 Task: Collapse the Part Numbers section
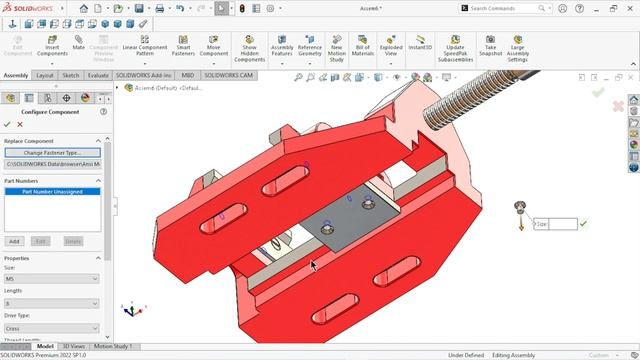[x=98, y=180]
